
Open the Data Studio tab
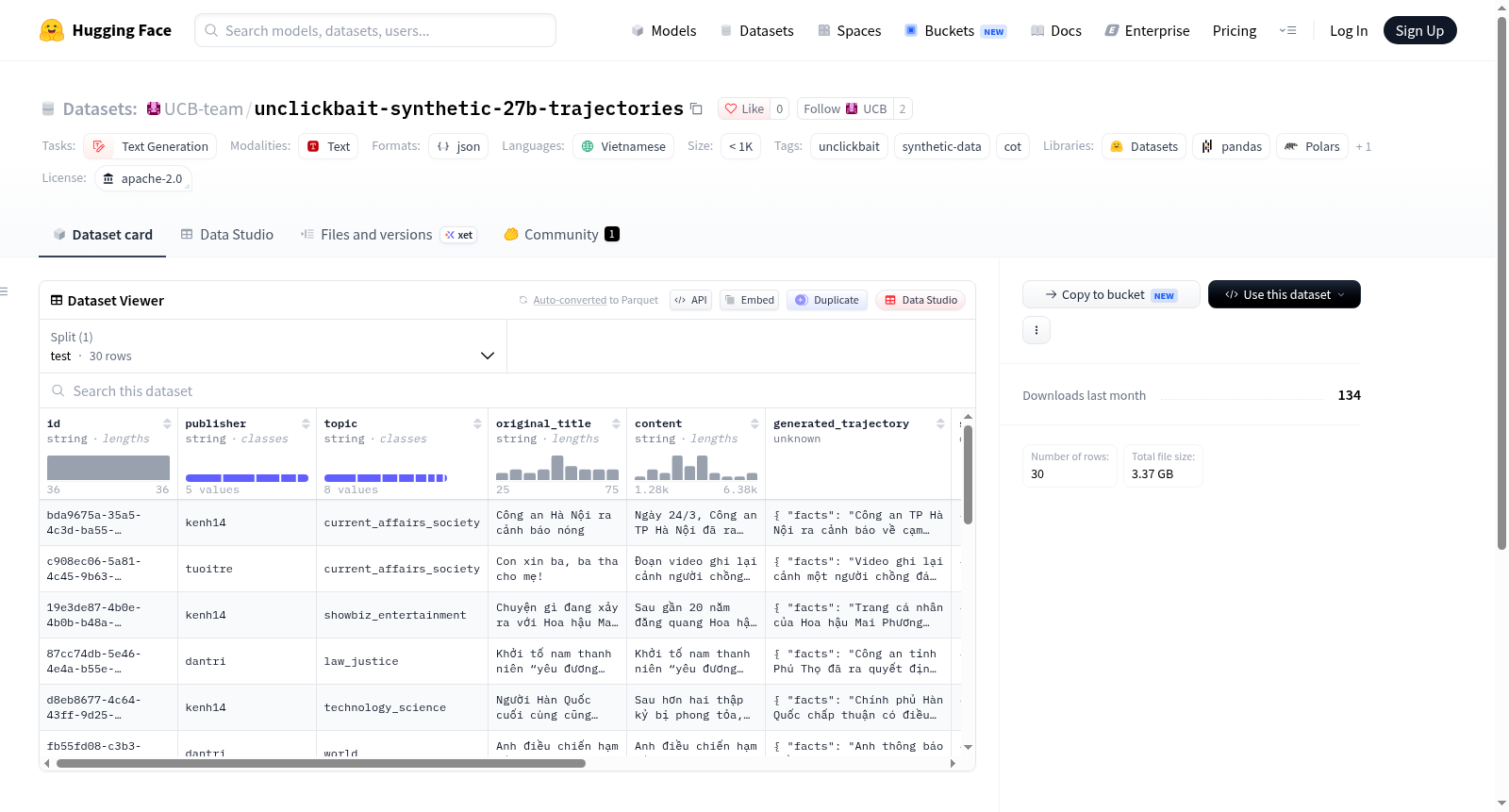click(x=227, y=234)
